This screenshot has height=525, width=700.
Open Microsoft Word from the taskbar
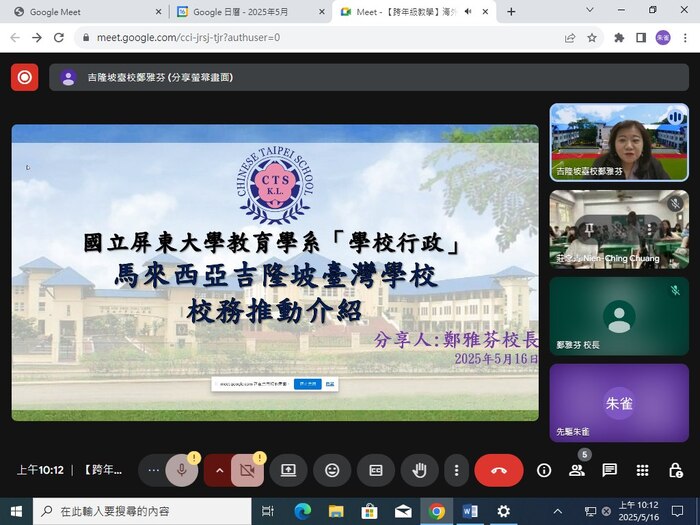point(470,511)
